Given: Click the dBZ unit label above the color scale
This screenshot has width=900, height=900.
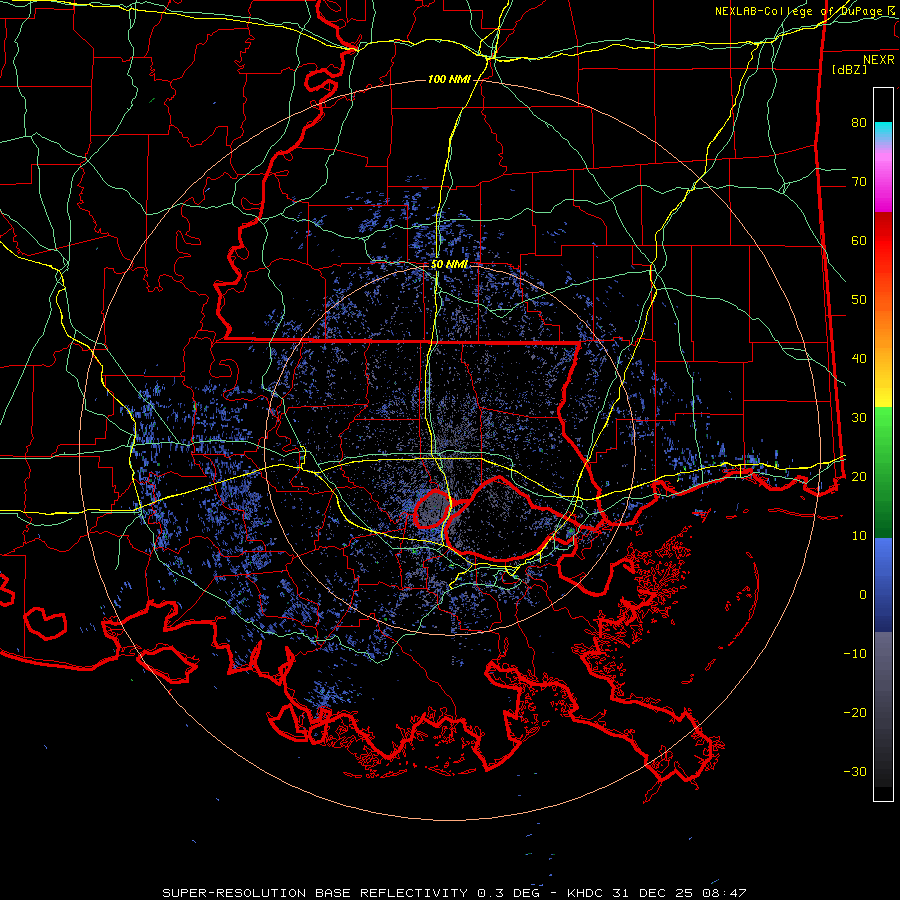Looking at the screenshot, I should pyautogui.click(x=849, y=69).
